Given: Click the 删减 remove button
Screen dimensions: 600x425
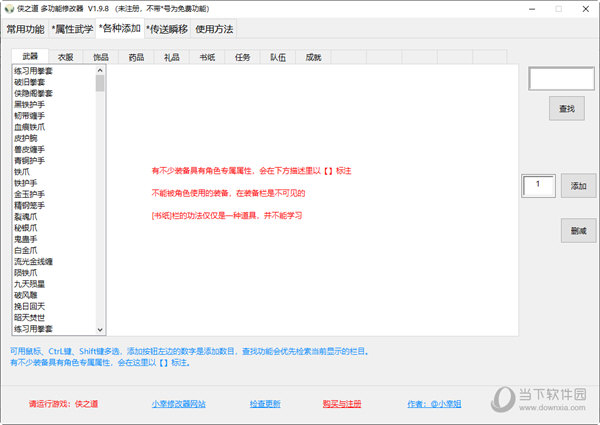Looking at the screenshot, I should (579, 231).
